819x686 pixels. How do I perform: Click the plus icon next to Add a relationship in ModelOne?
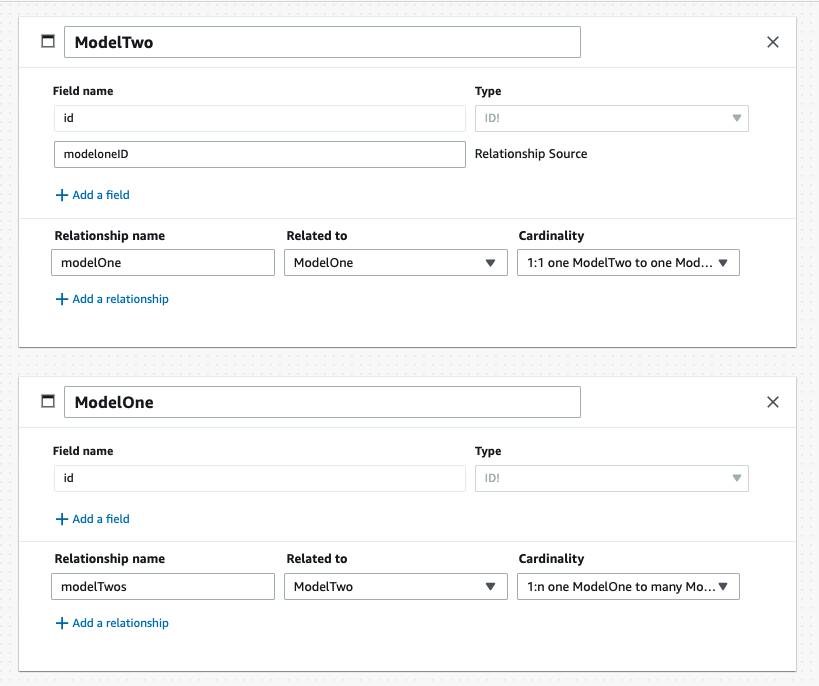tap(61, 623)
